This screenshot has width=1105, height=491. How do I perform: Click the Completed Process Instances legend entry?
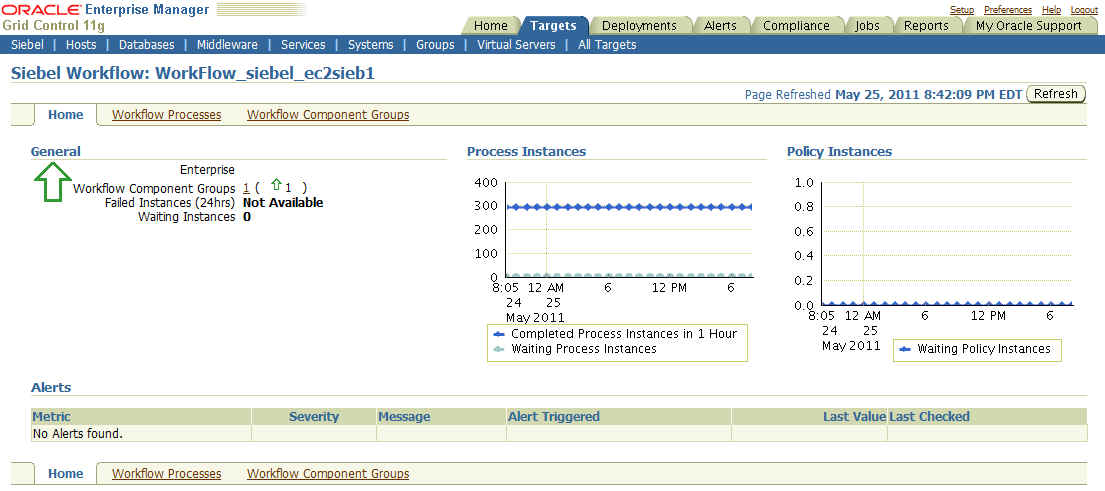[x=616, y=333]
